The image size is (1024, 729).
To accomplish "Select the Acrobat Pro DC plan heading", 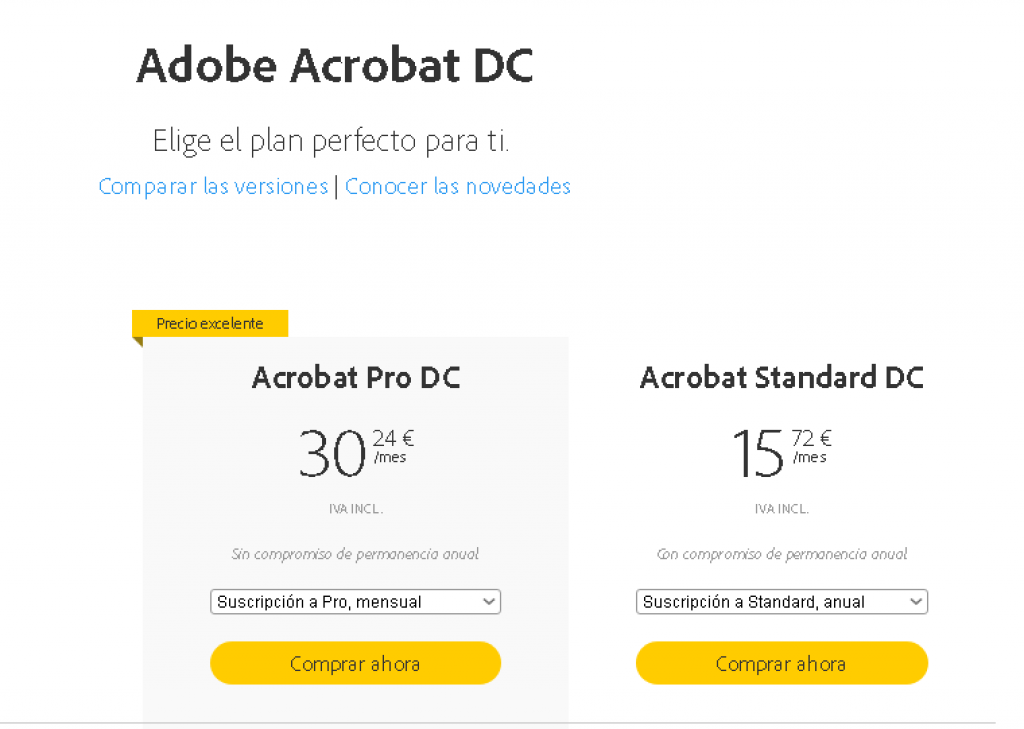I will [x=356, y=378].
